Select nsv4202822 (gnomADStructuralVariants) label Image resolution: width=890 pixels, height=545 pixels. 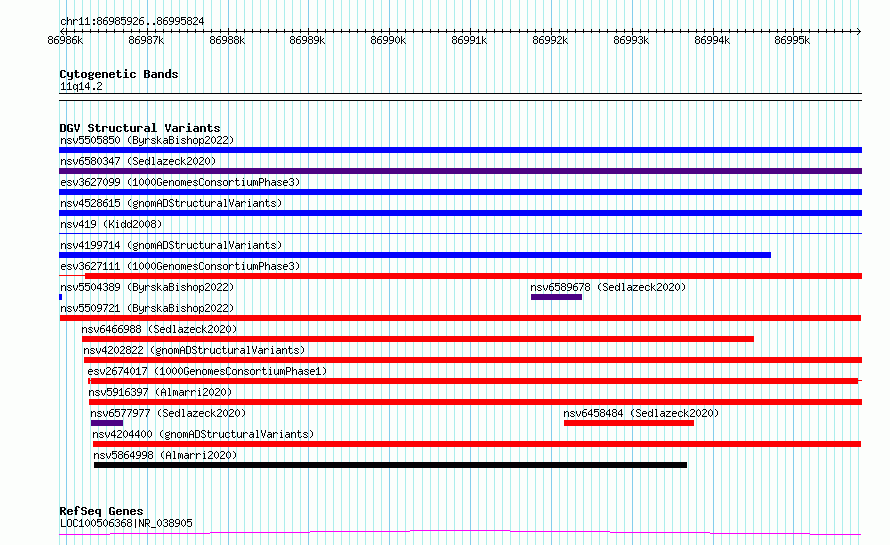point(194,350)
